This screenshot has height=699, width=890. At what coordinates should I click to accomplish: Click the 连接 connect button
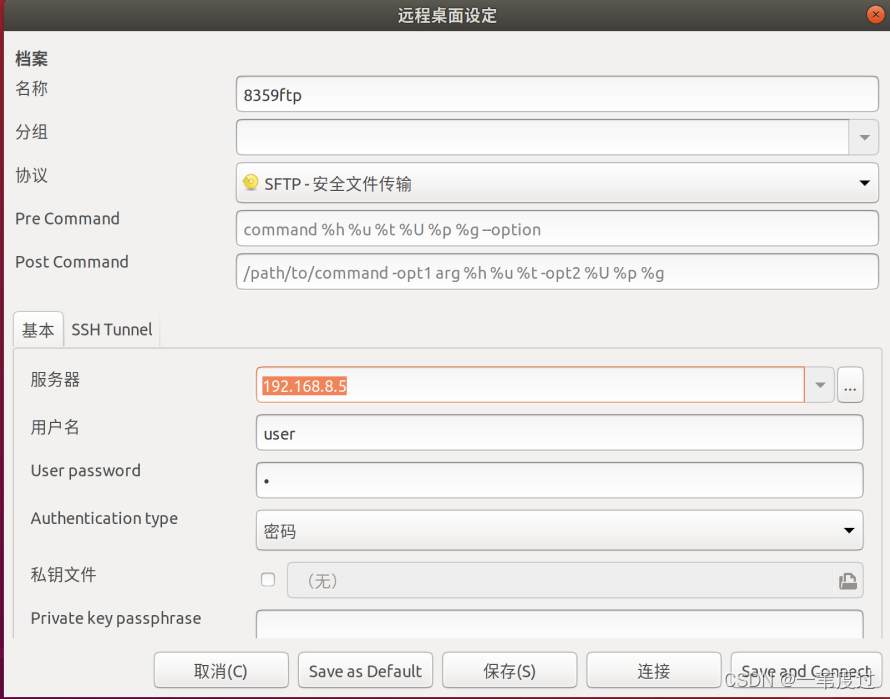click(653, 671)
